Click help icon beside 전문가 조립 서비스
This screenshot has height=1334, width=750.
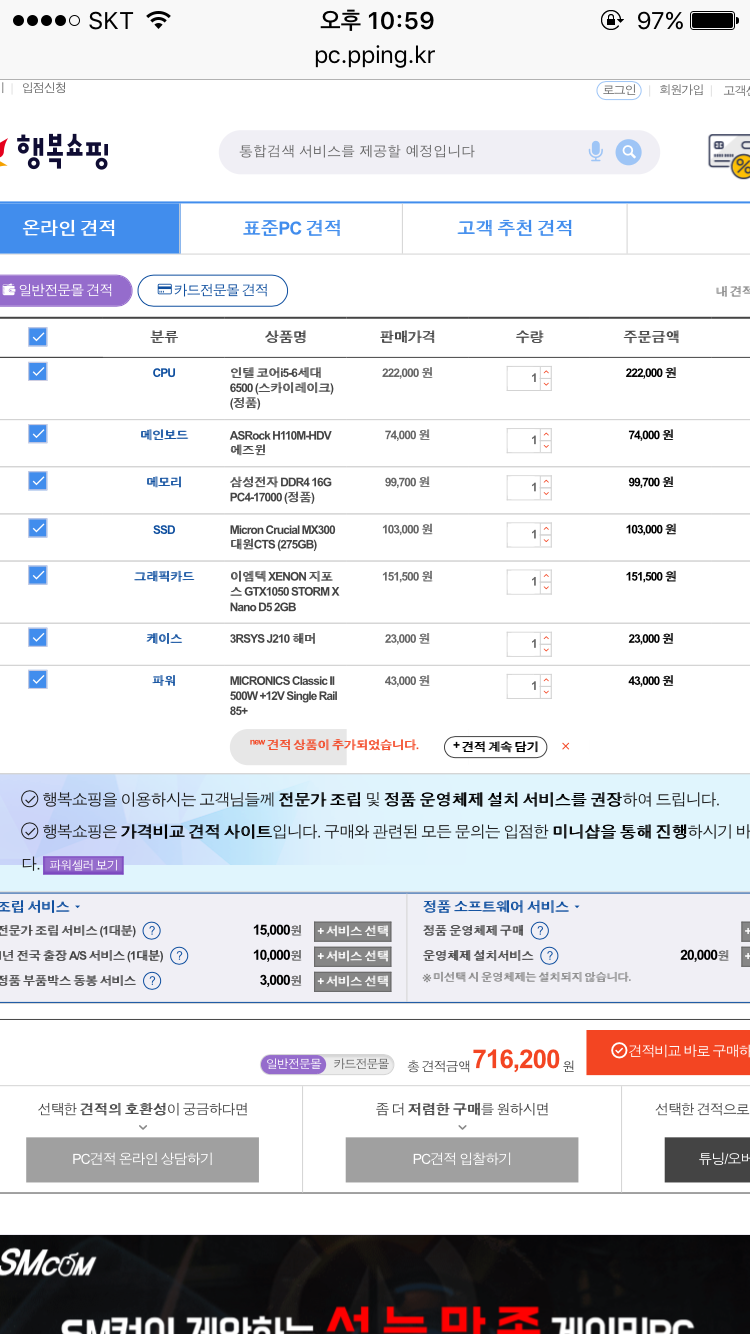click(x=152, y=931)
